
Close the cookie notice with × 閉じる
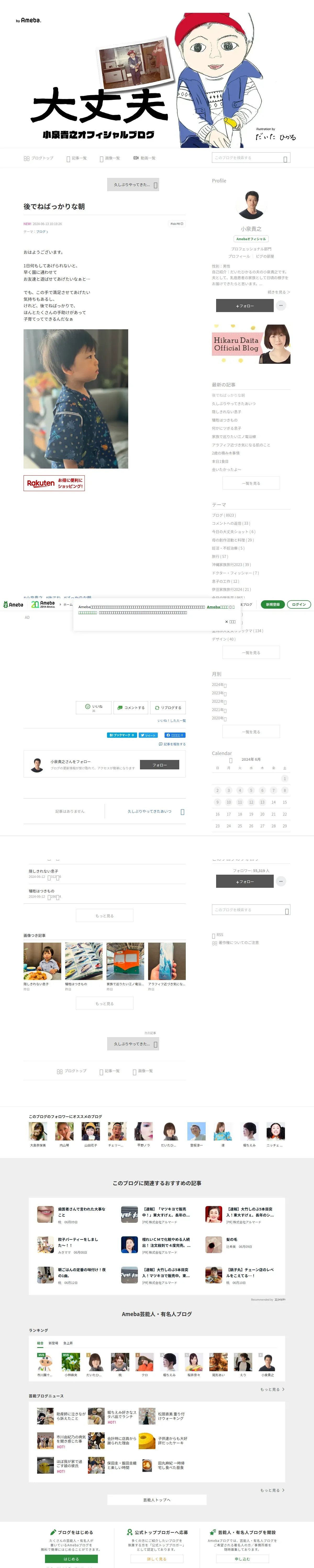point(231,621)
